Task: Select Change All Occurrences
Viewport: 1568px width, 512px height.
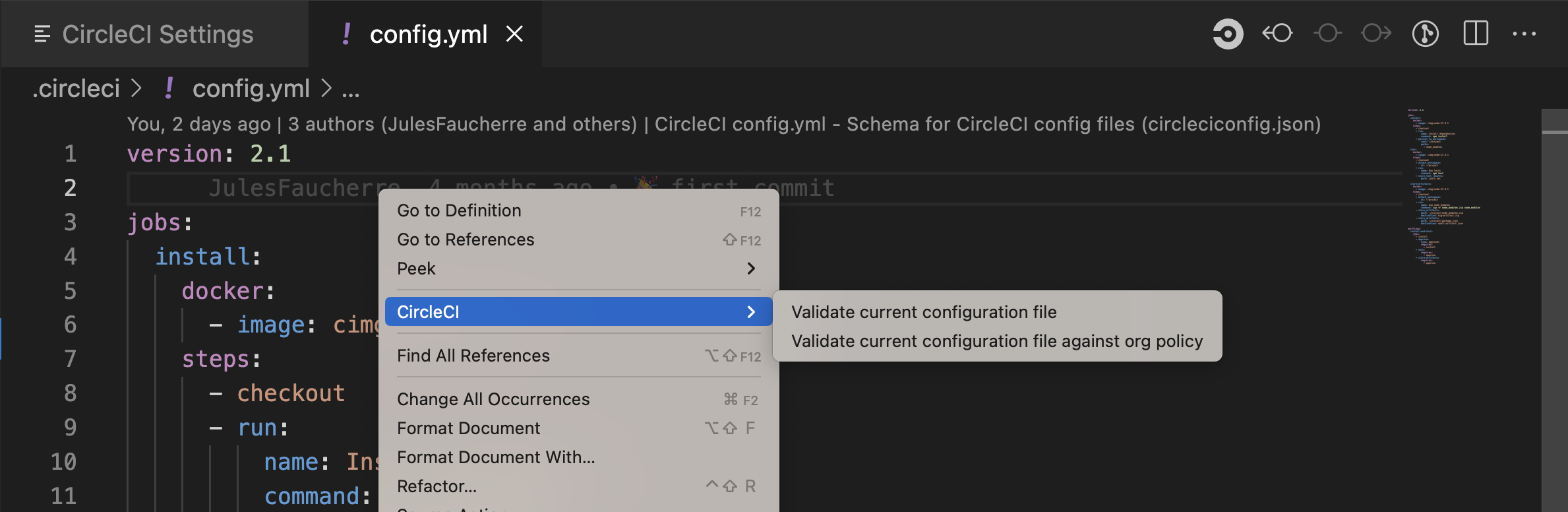Action: (x=578, y=399)
